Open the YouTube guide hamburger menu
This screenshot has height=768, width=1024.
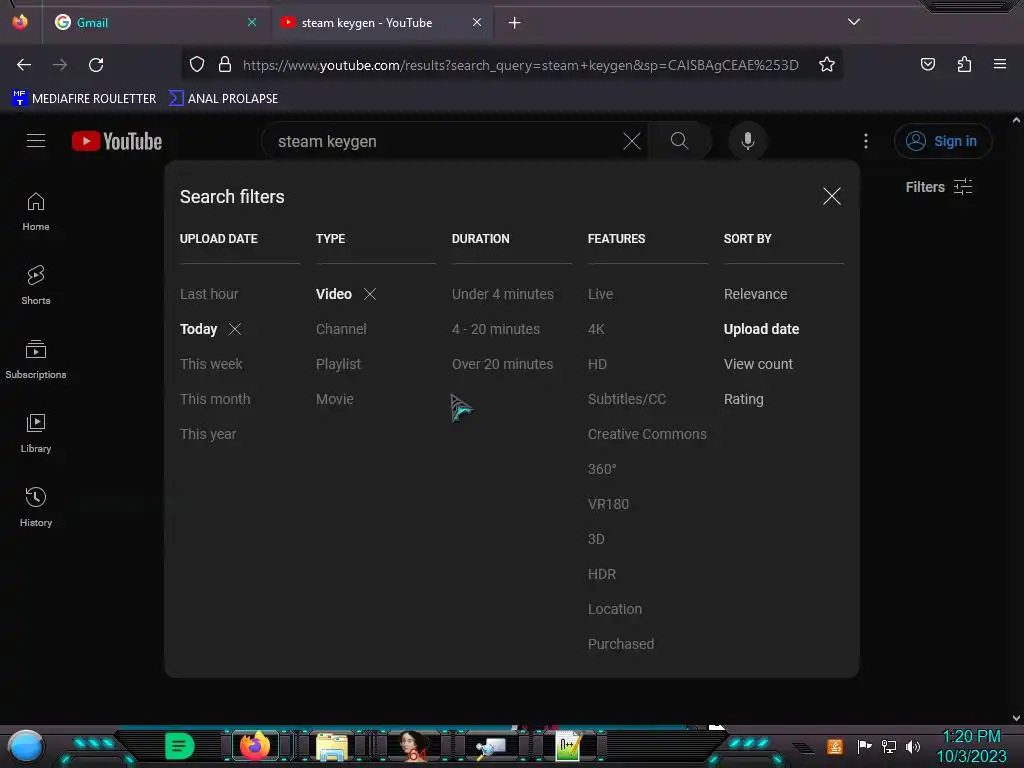36,140
